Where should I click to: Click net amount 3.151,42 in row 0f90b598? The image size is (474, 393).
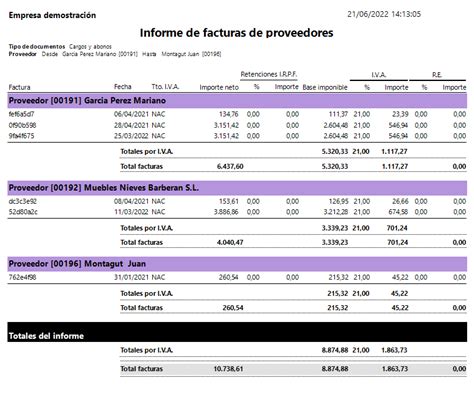[226, 125]
